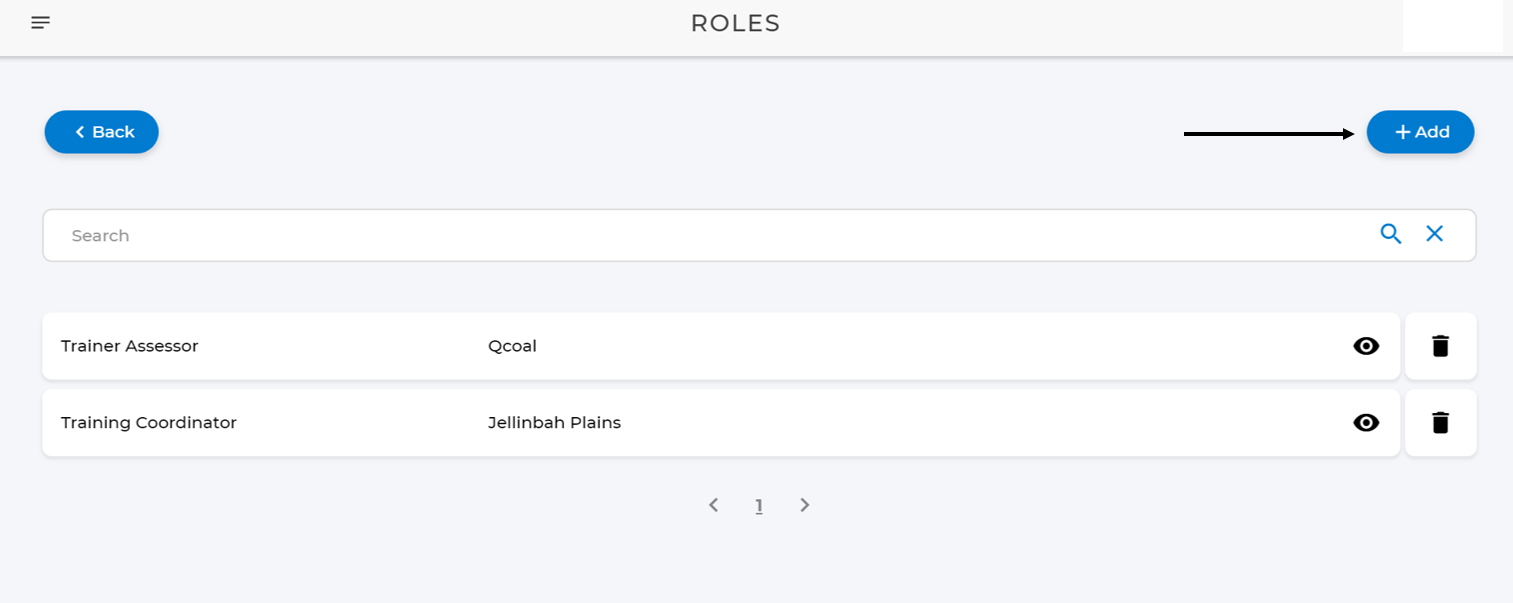Select the Training Coordinator role name

149,423
